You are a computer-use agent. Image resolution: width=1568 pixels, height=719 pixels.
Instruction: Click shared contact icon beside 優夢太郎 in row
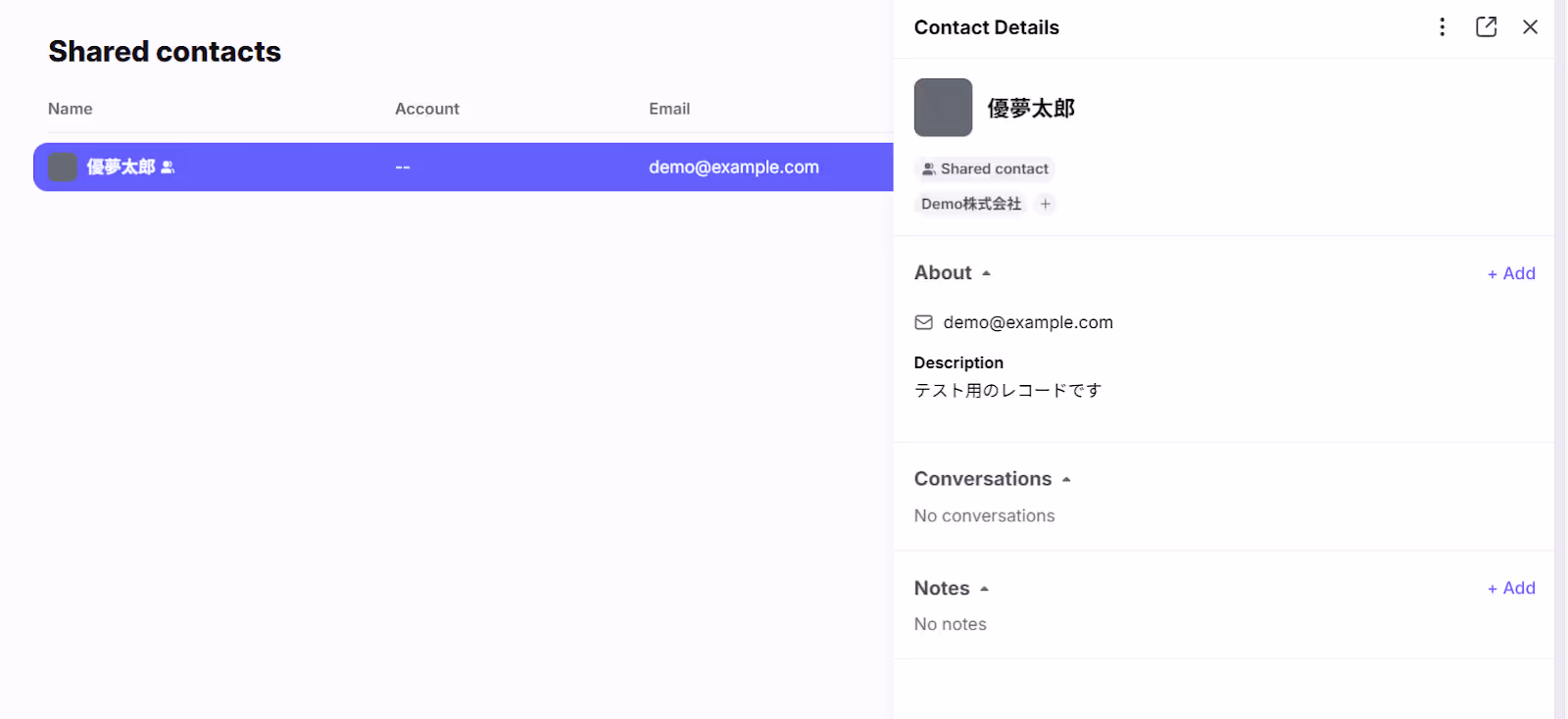[168, 168]
